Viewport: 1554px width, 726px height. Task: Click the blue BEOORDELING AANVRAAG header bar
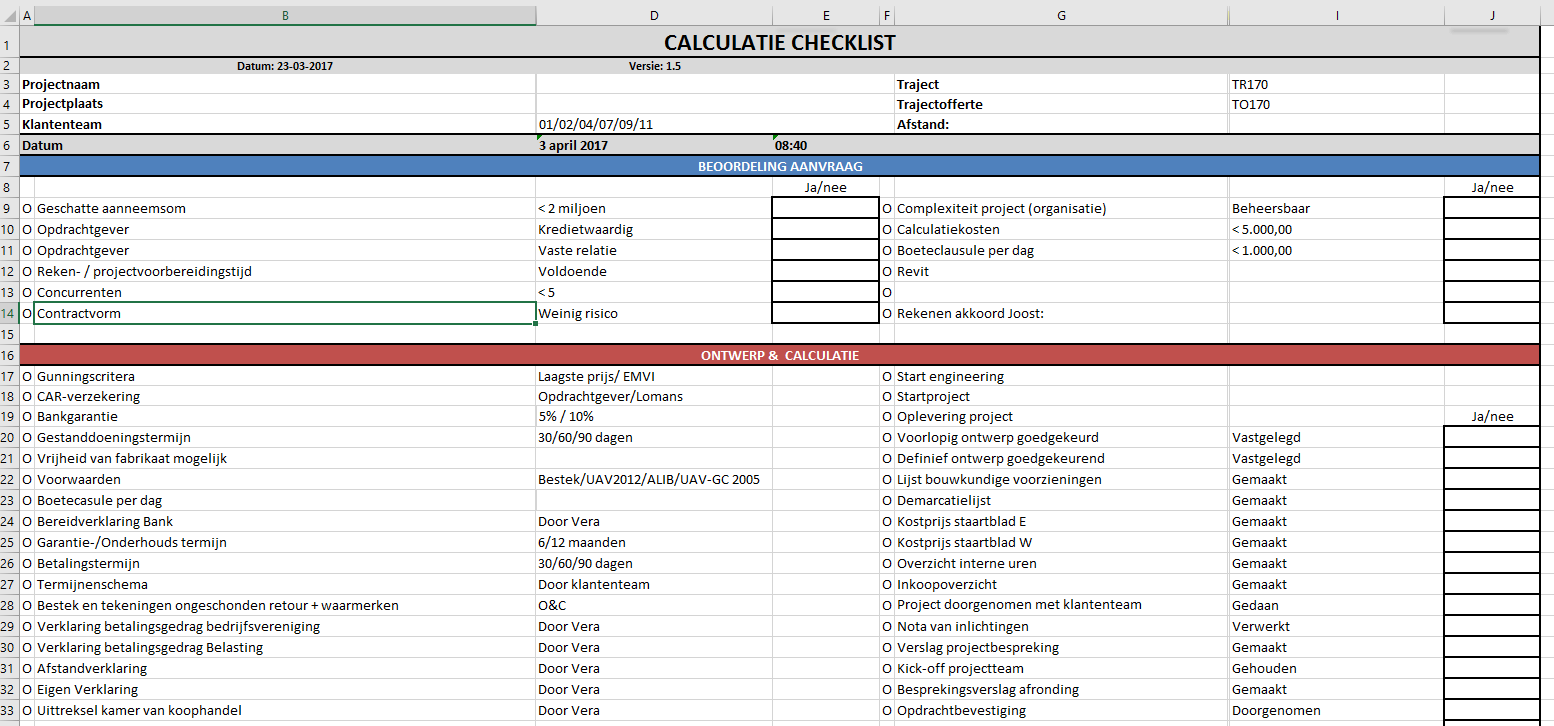point(779,166)
